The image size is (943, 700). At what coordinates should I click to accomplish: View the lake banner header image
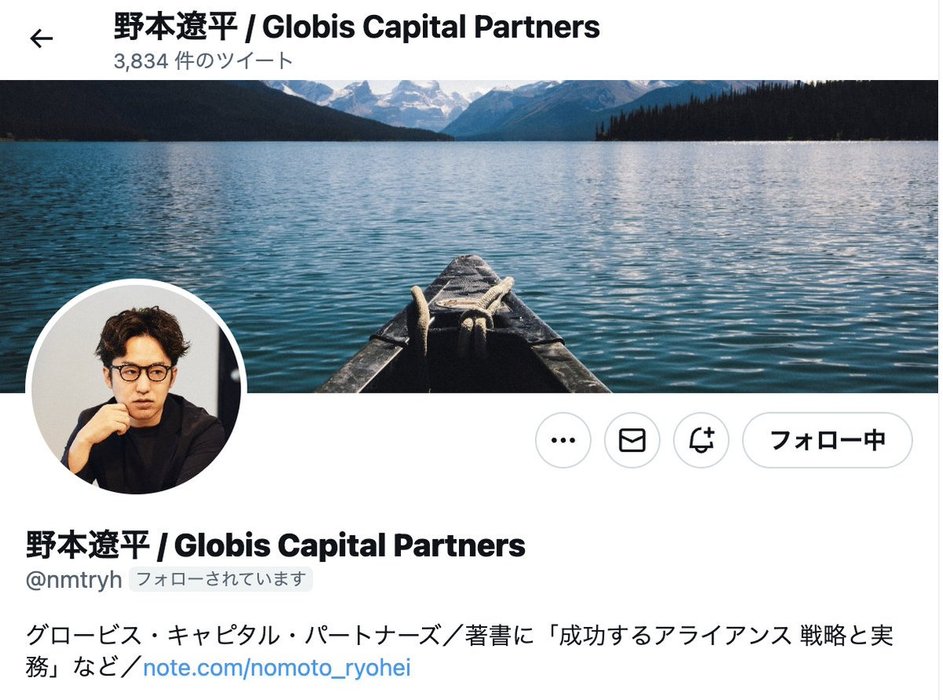coord(469,236)
